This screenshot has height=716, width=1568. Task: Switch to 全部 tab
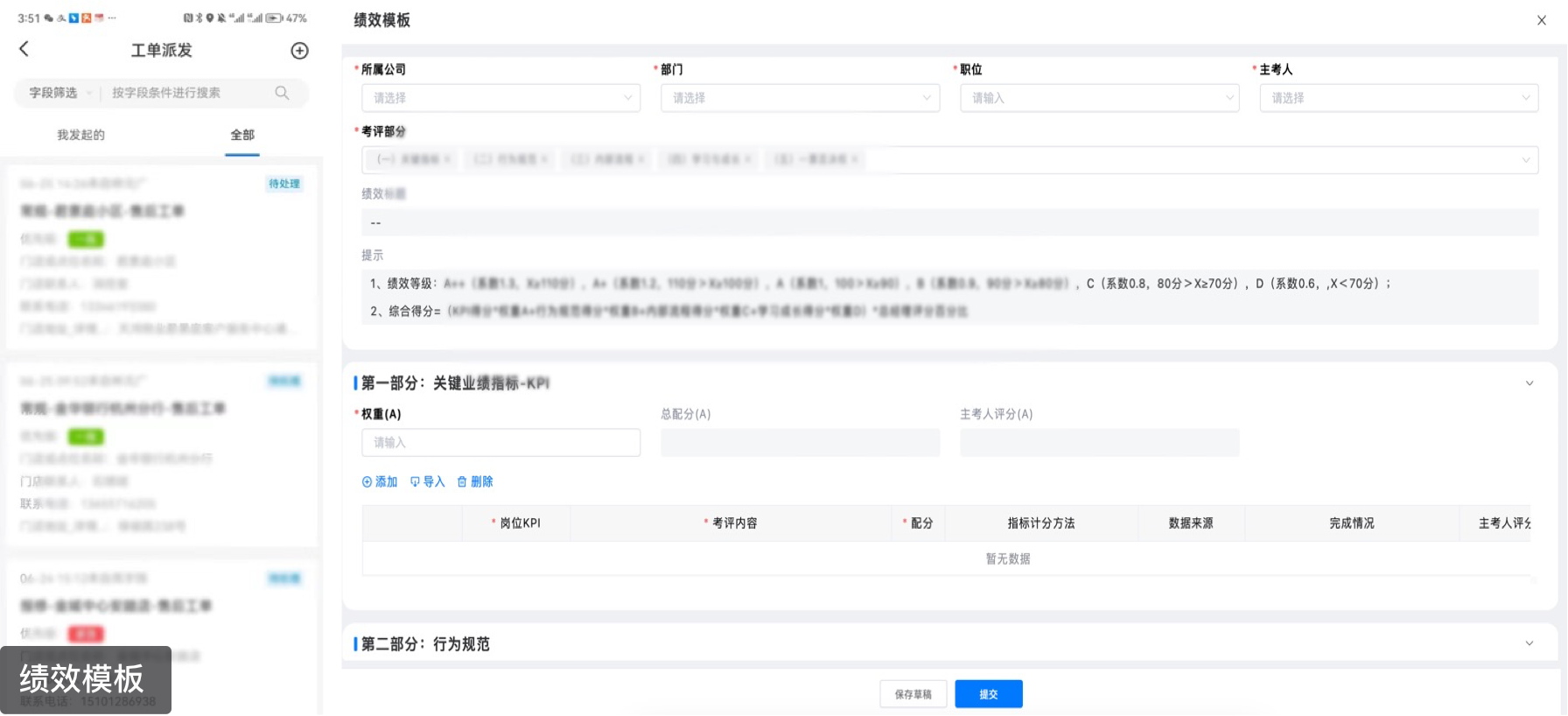(x=242, y=135)
